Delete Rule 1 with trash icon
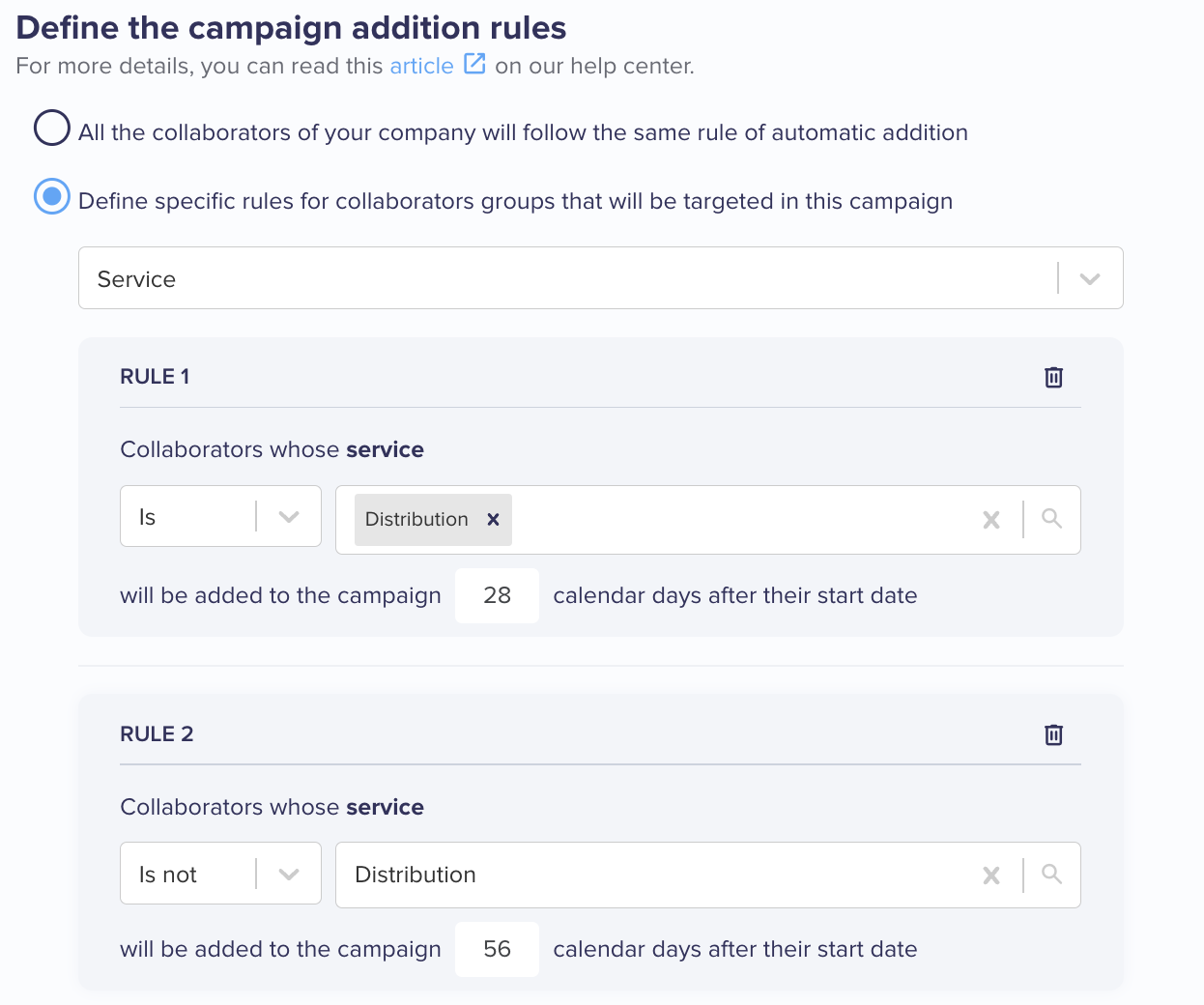Image resolution: width=1204 pixels, height=1005 pixels. tap(1053, 377)
